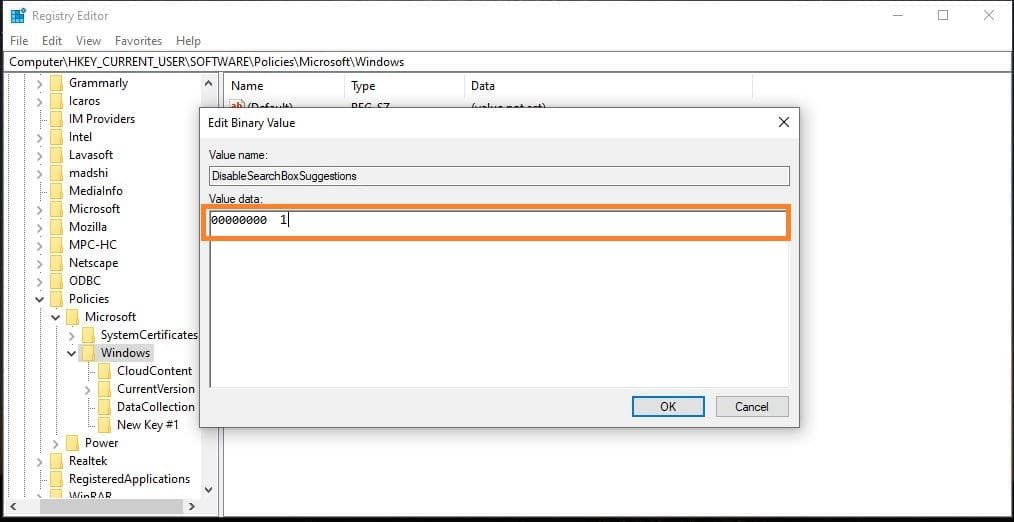Select the New Key #1 folder icon

coord(104,425)
